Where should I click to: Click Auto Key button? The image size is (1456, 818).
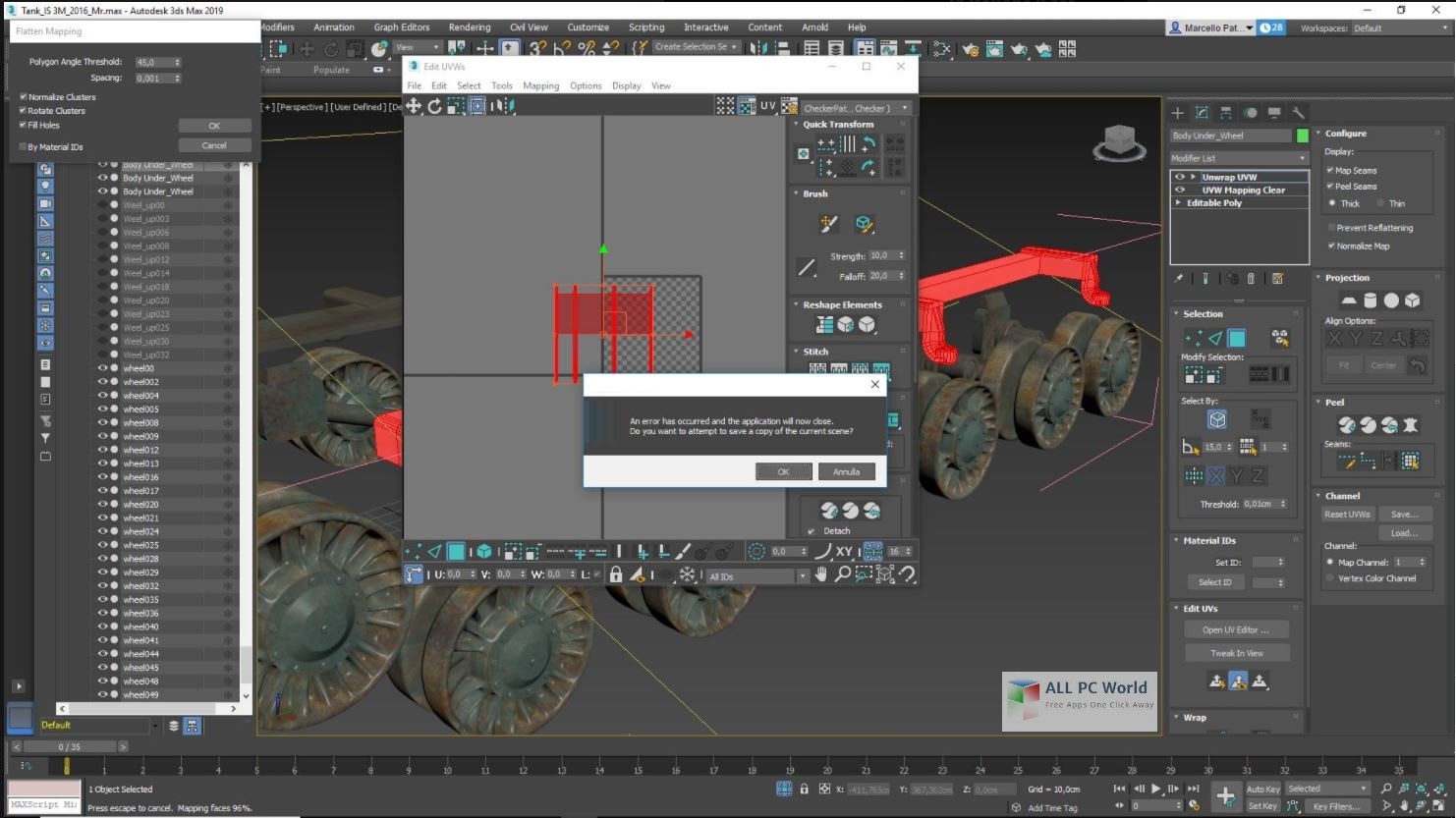click(1262, 789)
